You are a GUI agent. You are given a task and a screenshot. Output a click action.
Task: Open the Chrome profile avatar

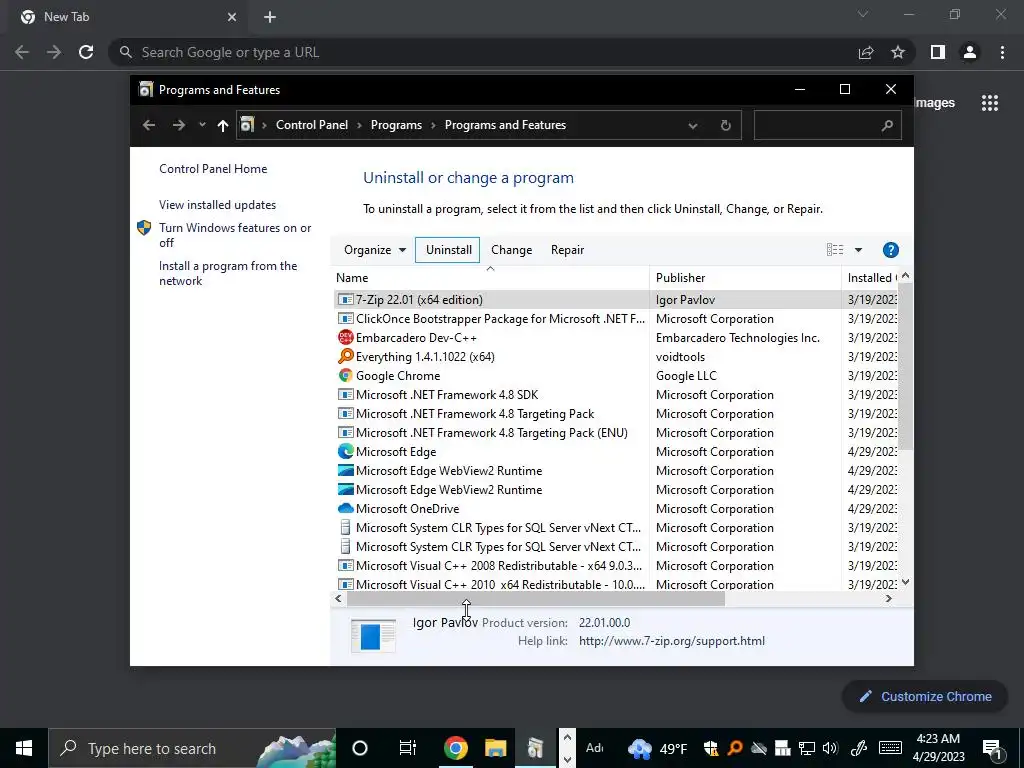tap(970, 52)
